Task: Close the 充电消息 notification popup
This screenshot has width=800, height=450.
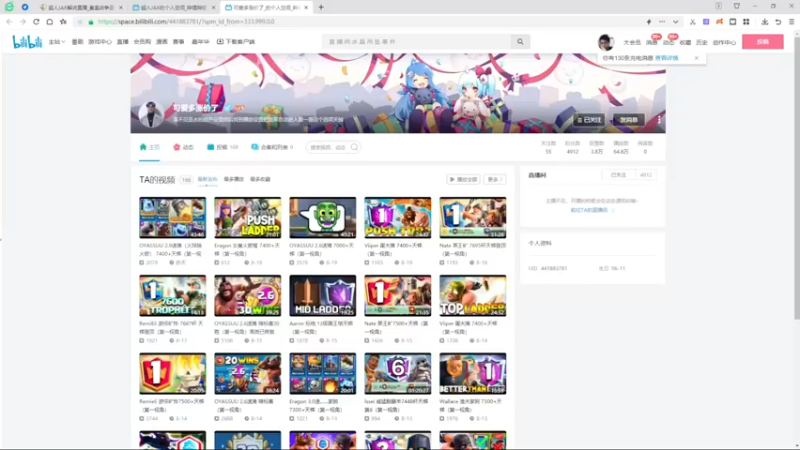Action: pos(696,58)
